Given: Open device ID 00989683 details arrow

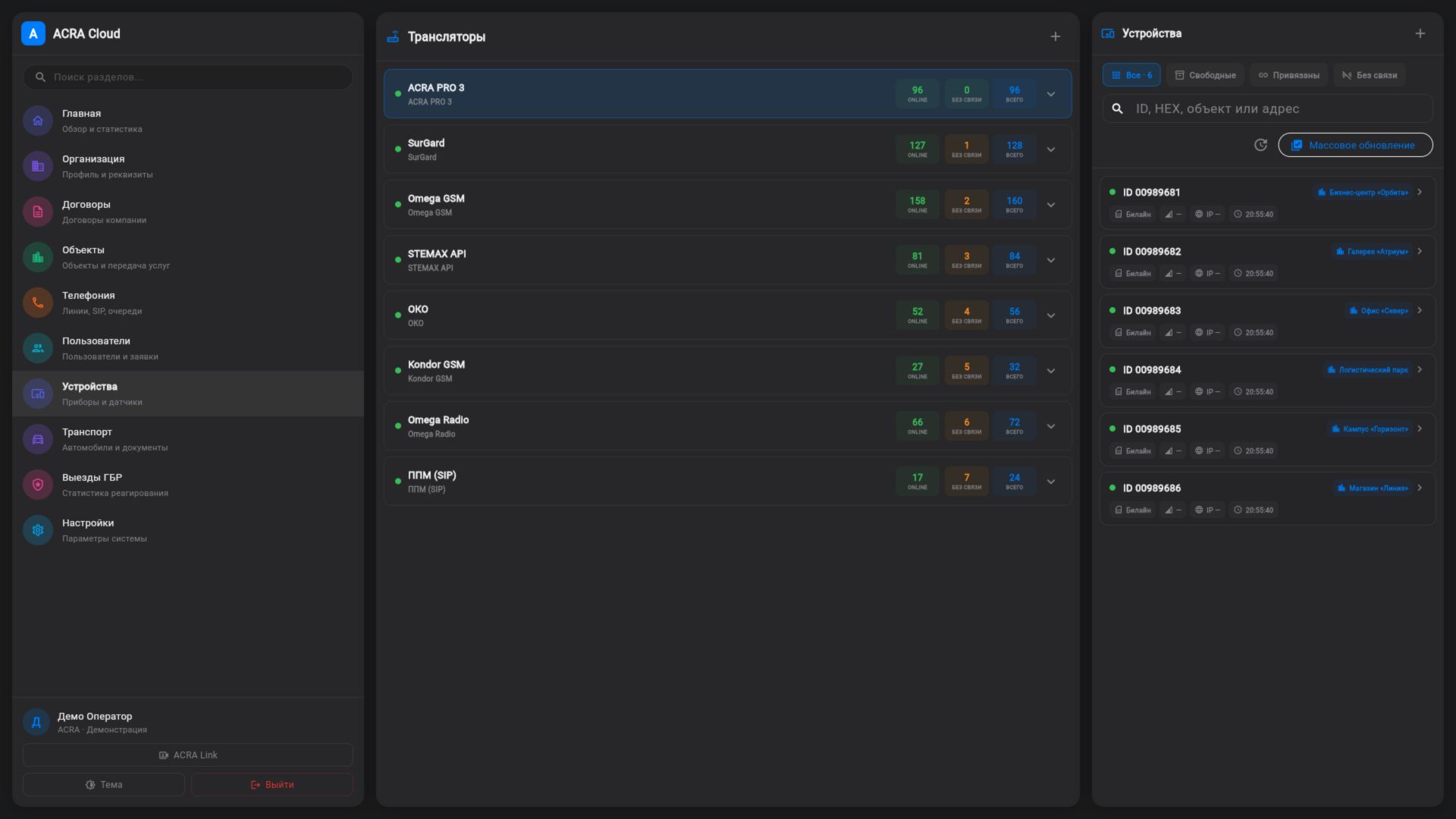Looking at the screenshot, I should pos(1420,310).
